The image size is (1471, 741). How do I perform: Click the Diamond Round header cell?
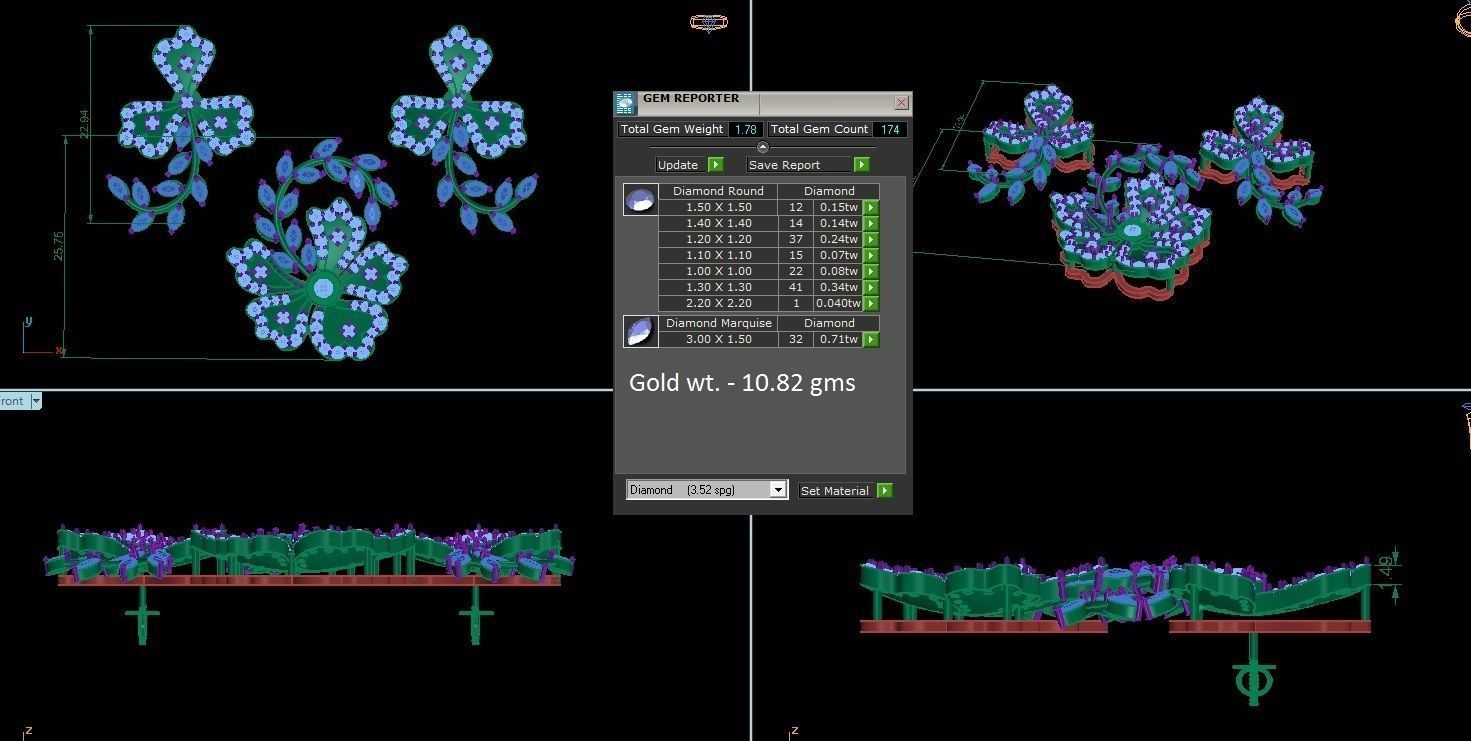[718, 191]
